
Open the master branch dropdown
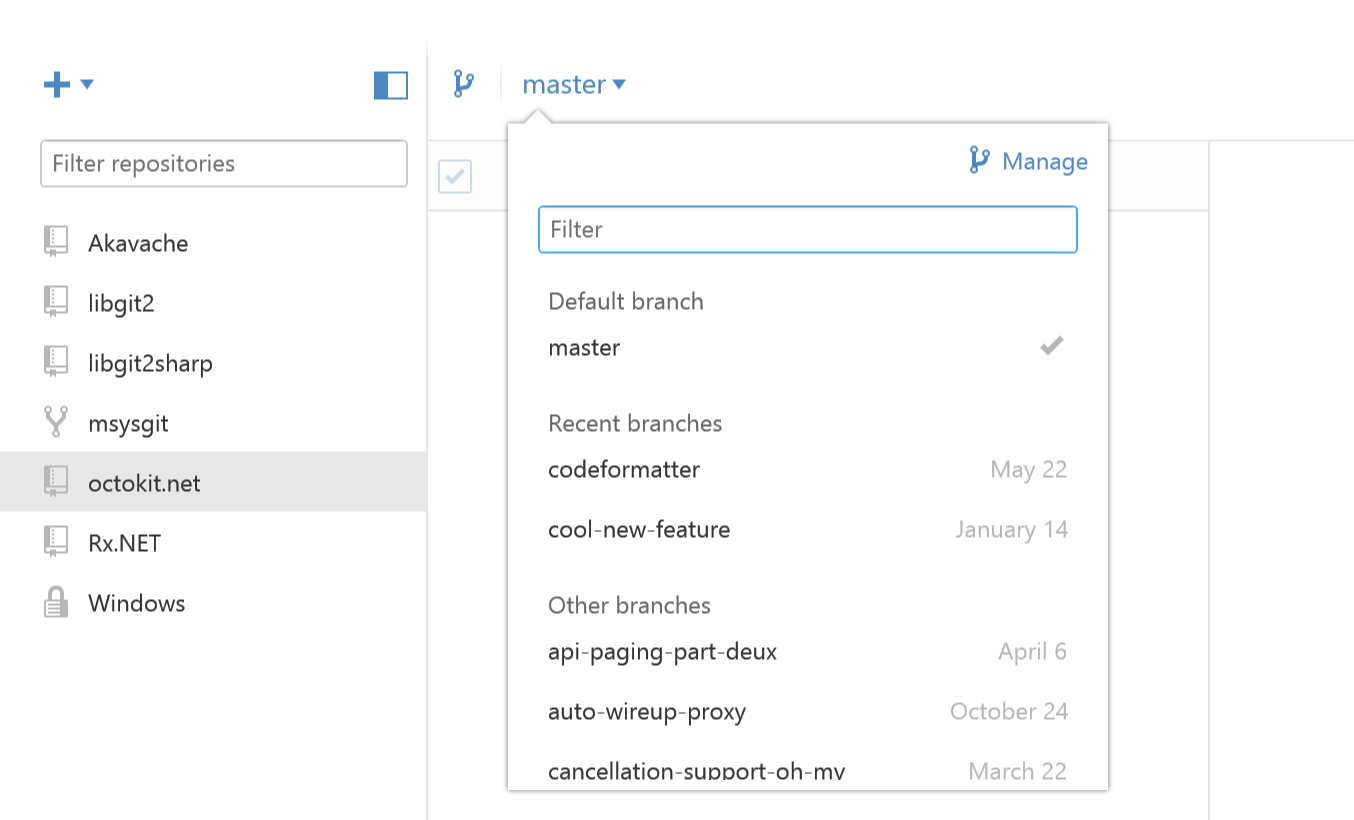pyautogui.click(x=573, y=85)
